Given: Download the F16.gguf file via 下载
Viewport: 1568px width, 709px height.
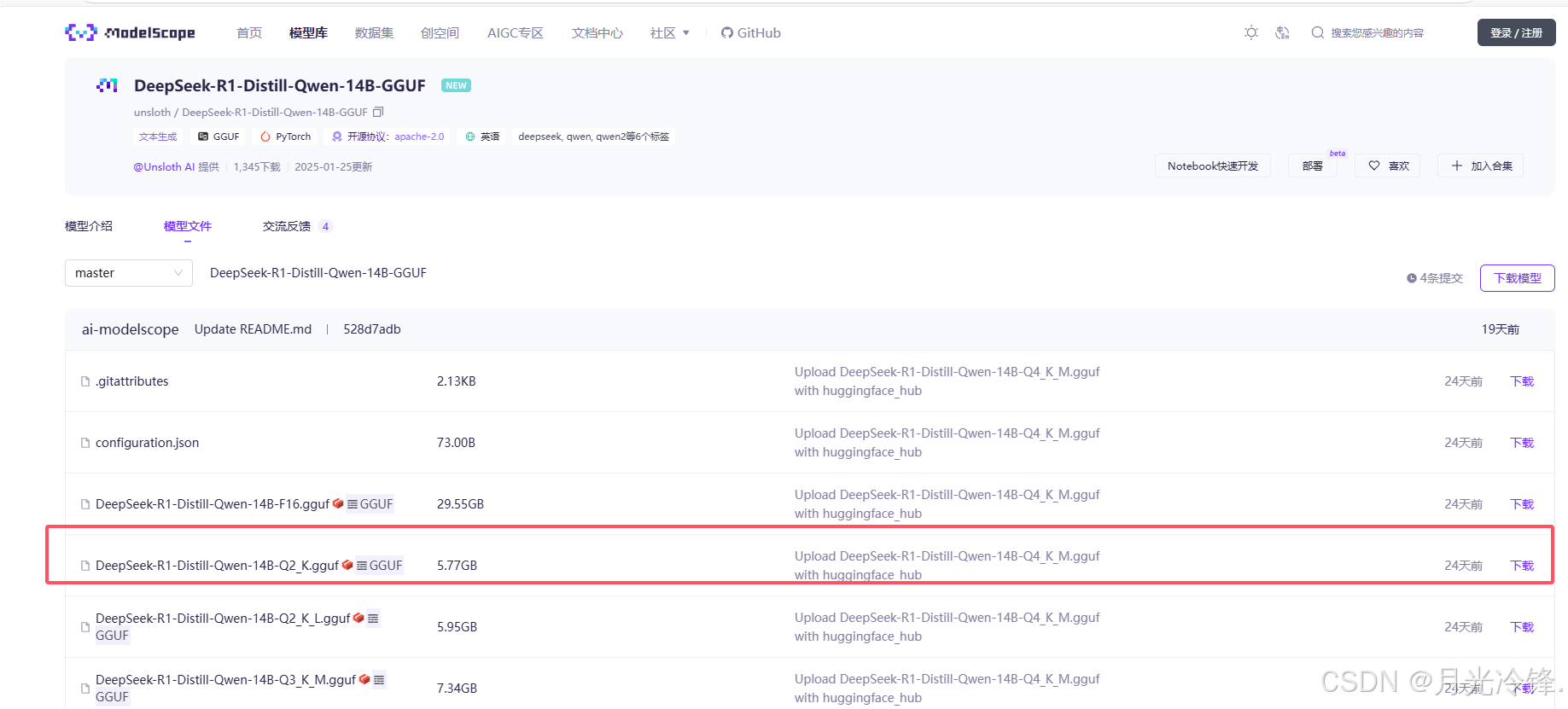Looking at the screenshot, I should (x=1522, y=504).
